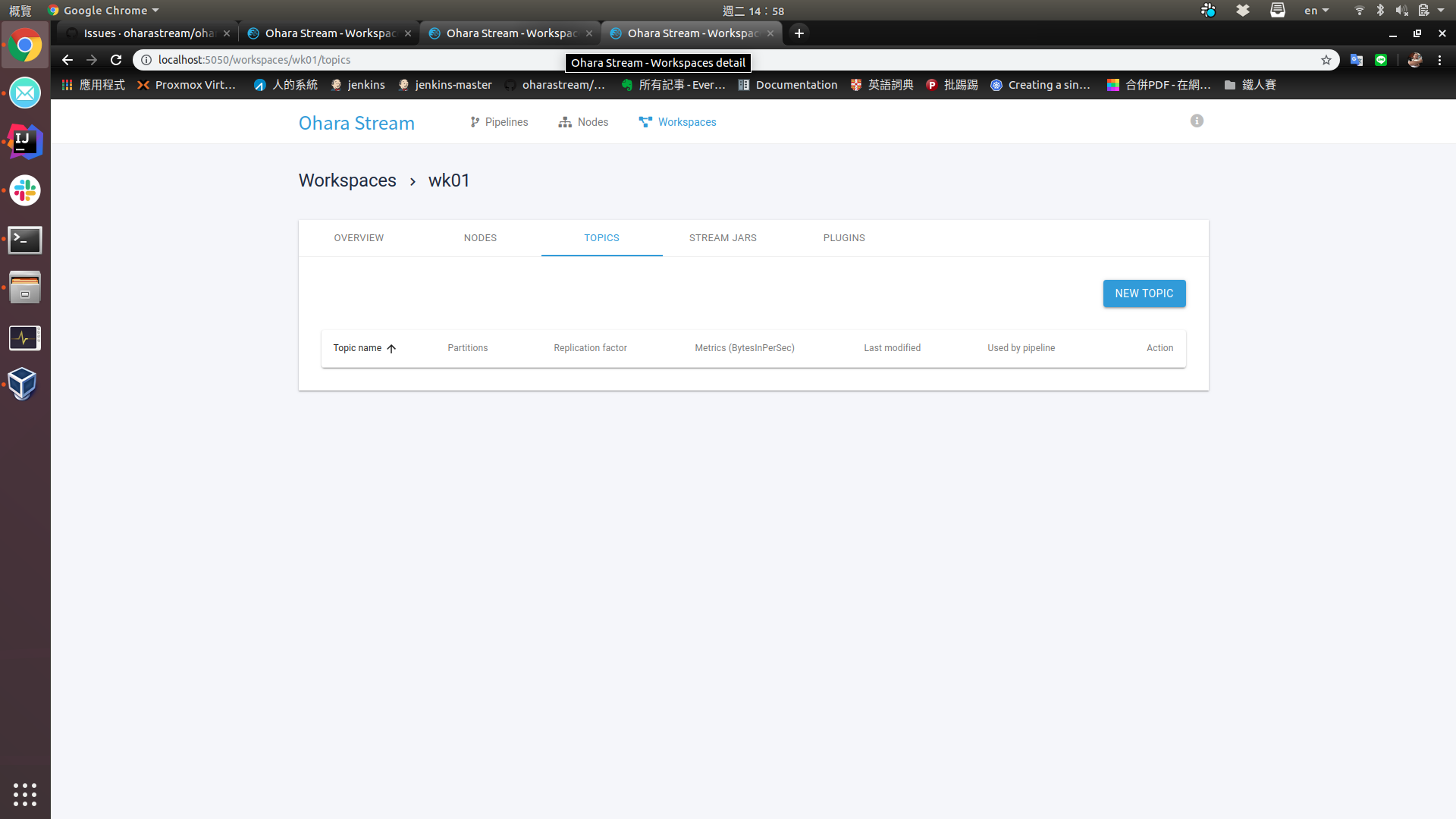Open the 批踢踢 bookmark
The image size is (1456, 819).
(952, 85)
